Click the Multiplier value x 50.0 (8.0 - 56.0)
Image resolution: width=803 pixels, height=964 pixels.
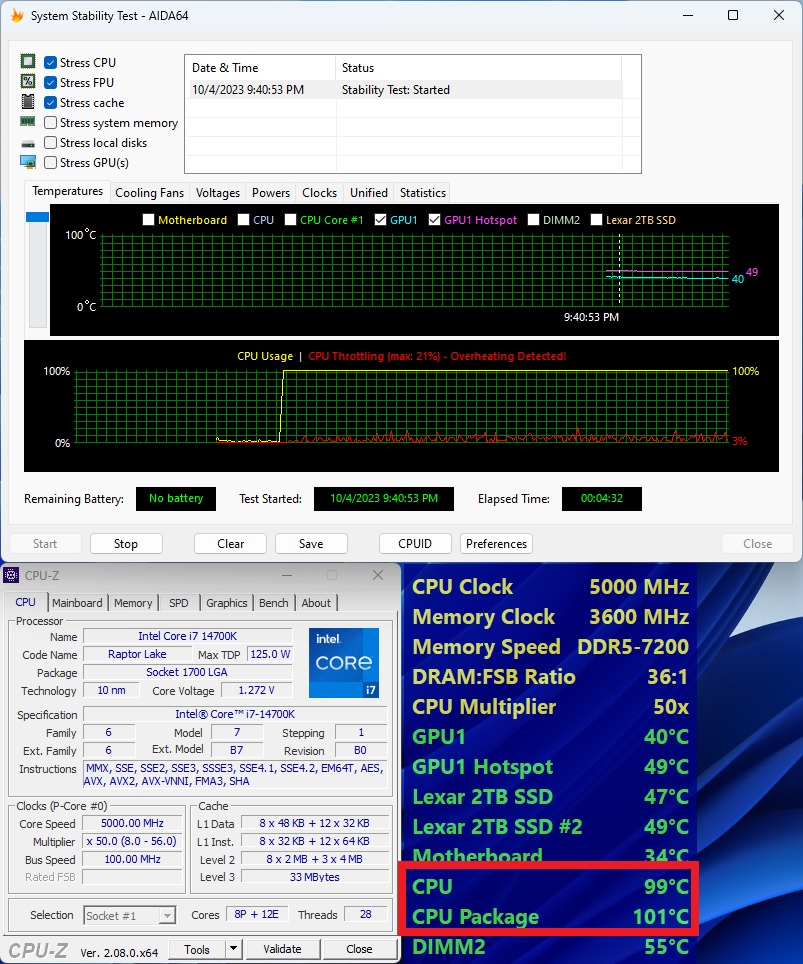click(x=132, y=841)
